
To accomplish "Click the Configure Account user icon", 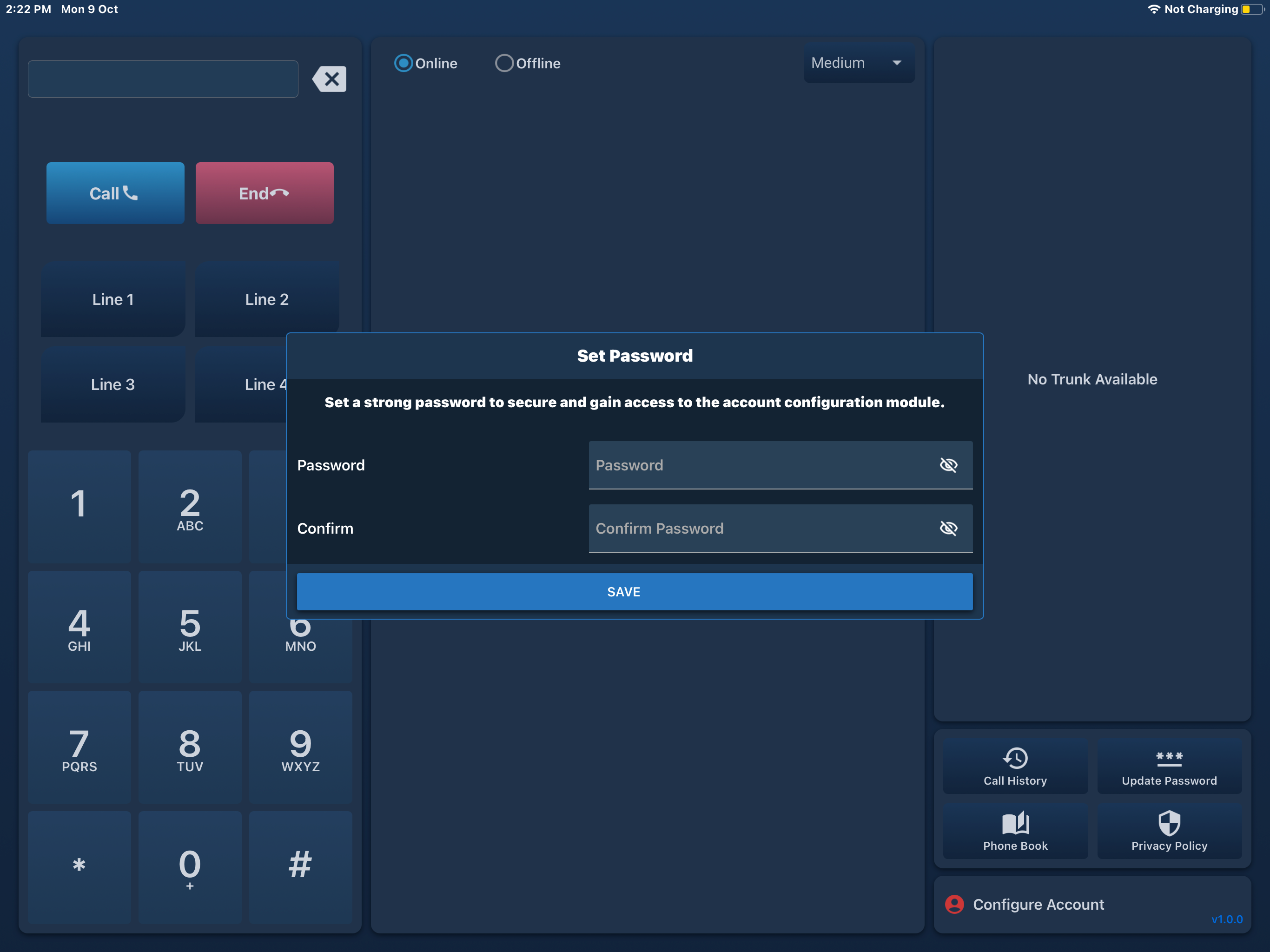I will point(954,904).
